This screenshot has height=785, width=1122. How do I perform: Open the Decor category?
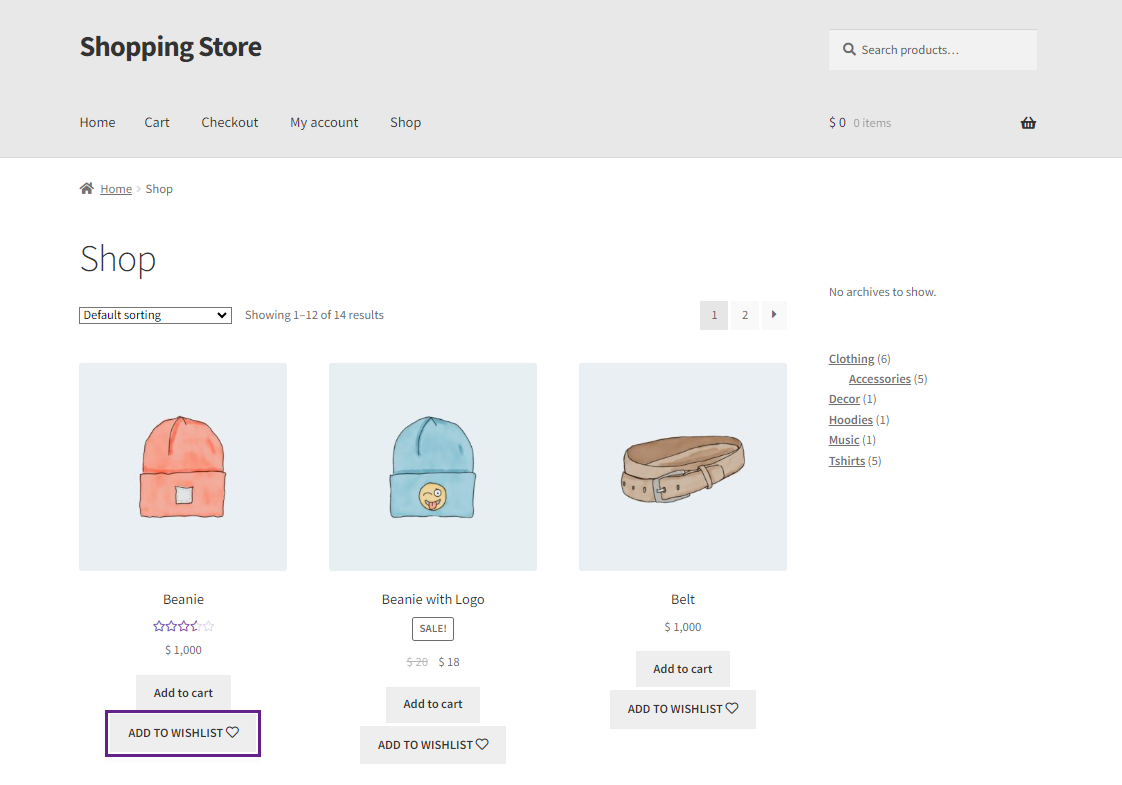click(x=844, y=399)
